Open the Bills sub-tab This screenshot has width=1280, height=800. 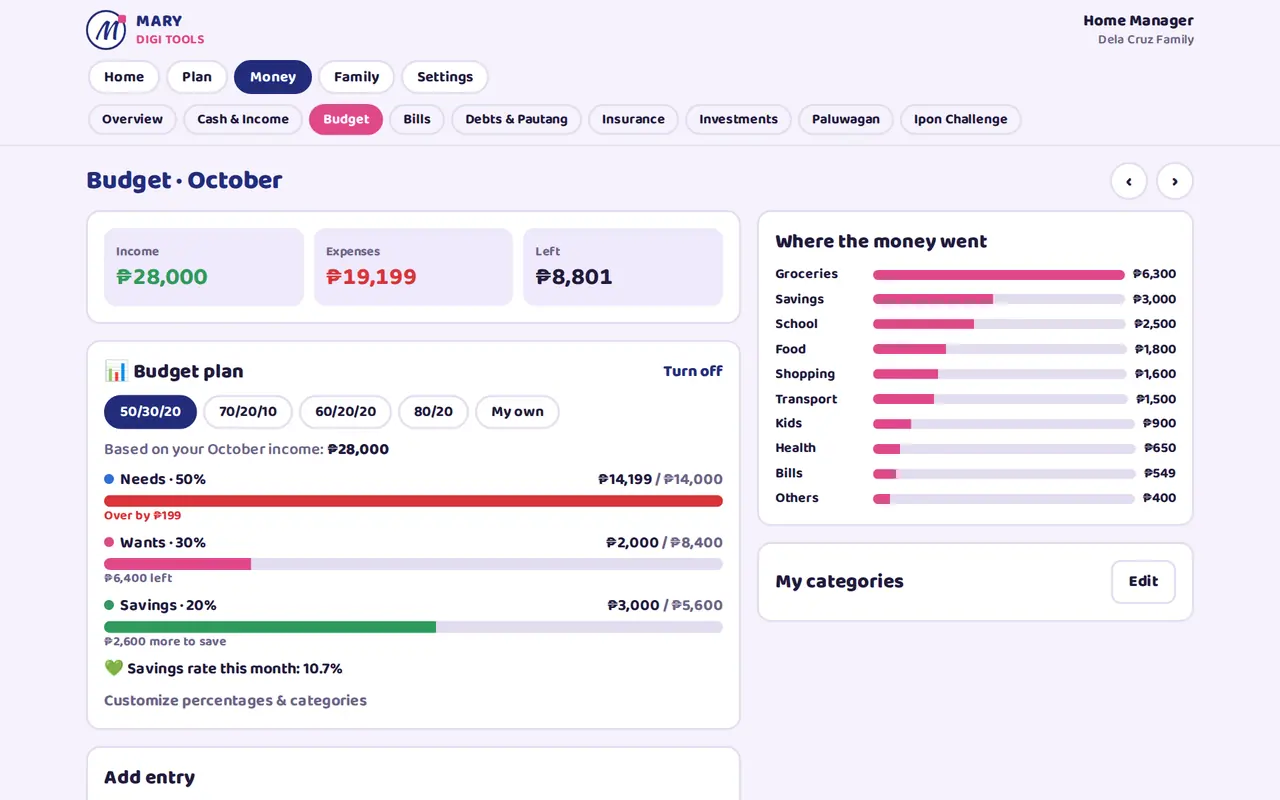tap(417, 119)
